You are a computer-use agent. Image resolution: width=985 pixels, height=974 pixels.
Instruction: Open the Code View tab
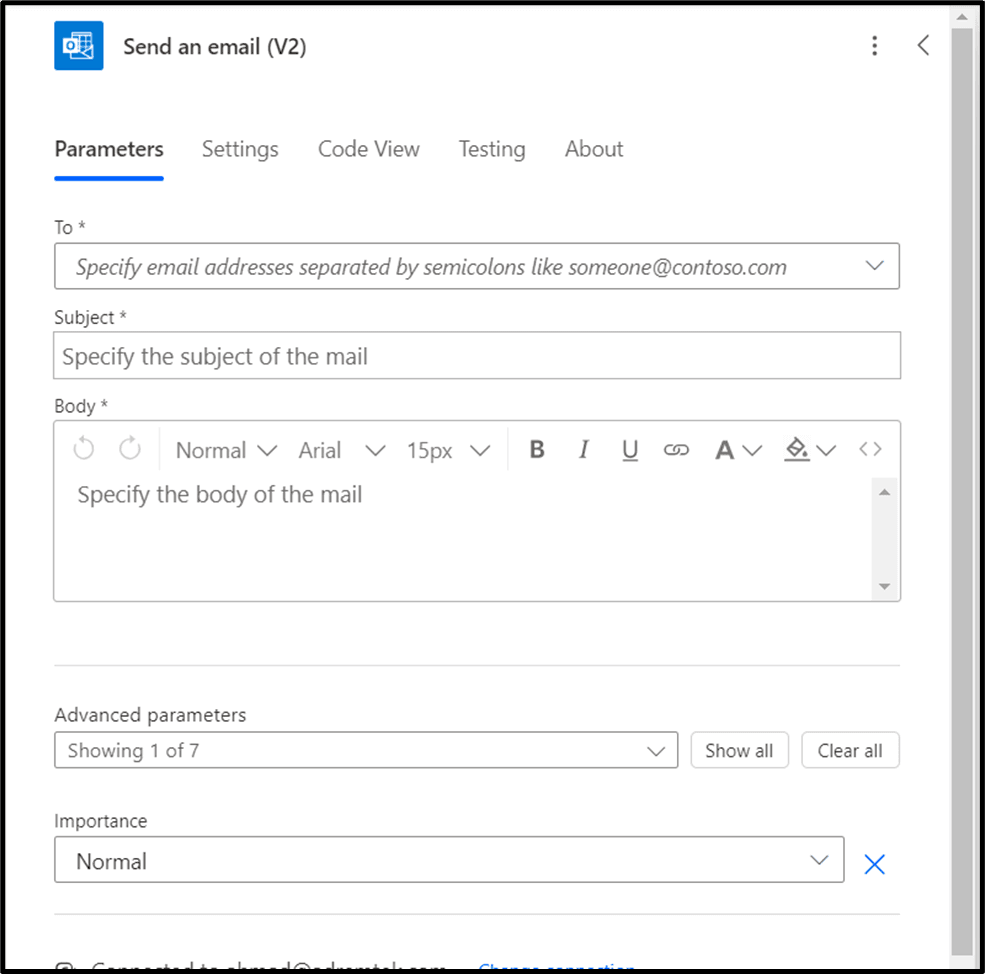pyautogui.click(x=369, y=149)
